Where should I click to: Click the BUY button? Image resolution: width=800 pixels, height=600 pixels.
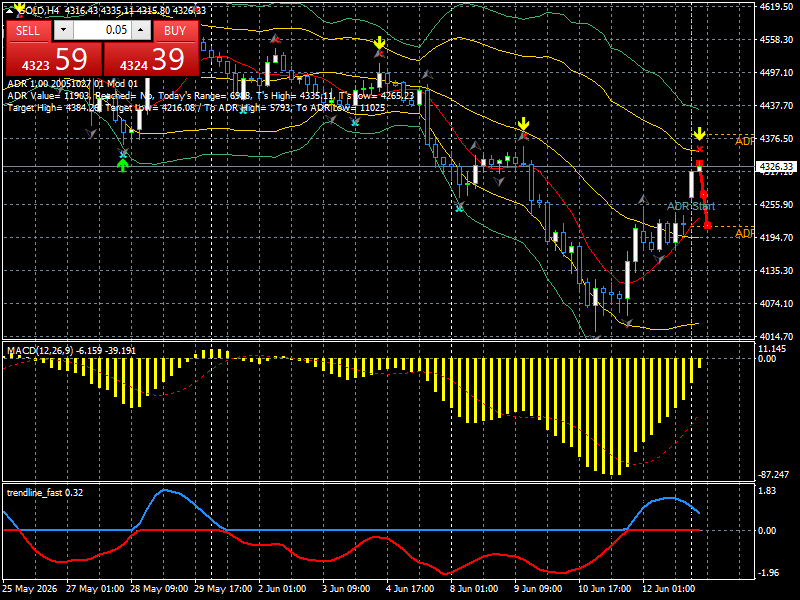(x=175, y=31)
